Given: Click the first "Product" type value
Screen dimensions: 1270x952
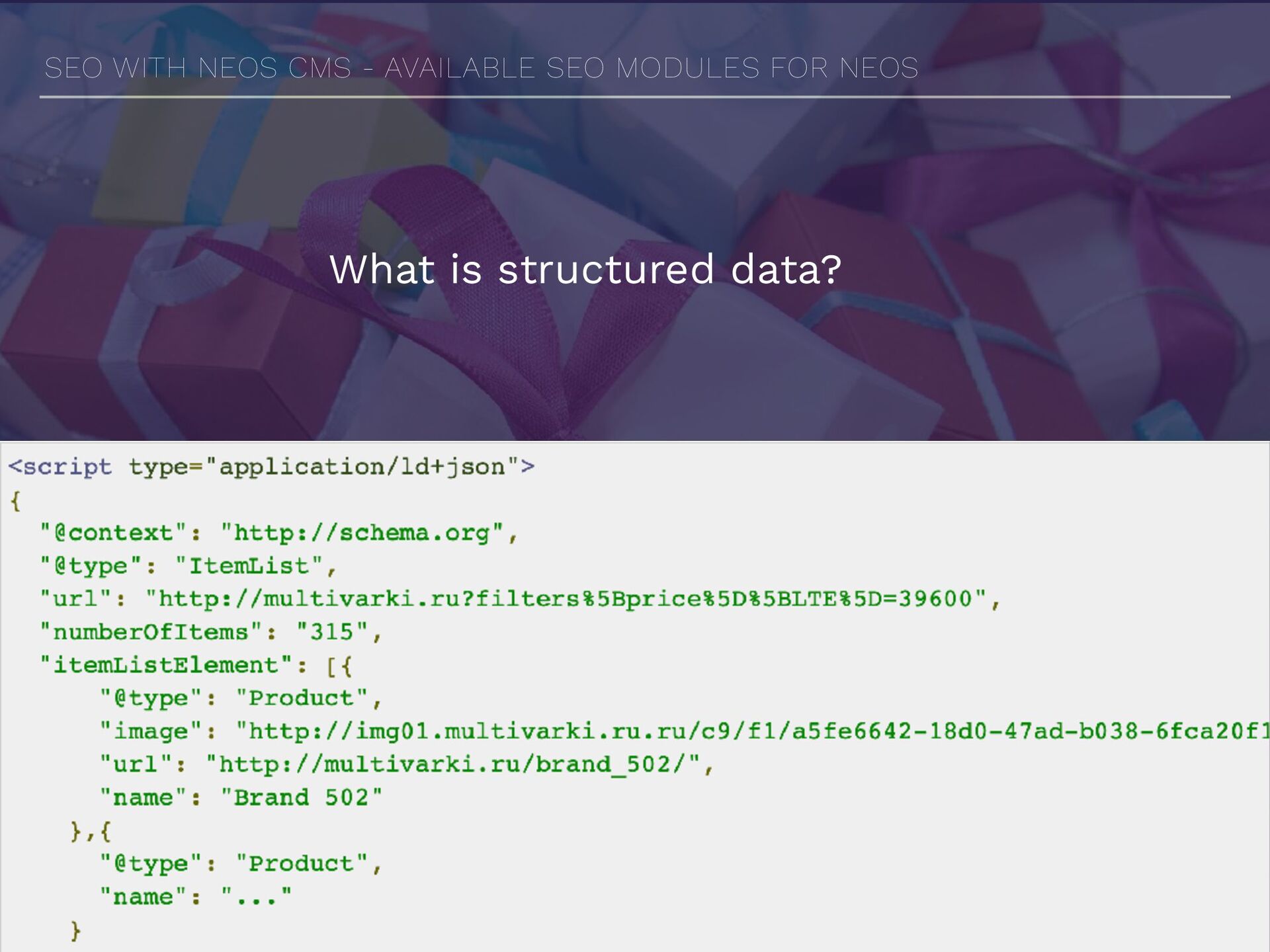Looking at the screenshot, I should (302, 698).
